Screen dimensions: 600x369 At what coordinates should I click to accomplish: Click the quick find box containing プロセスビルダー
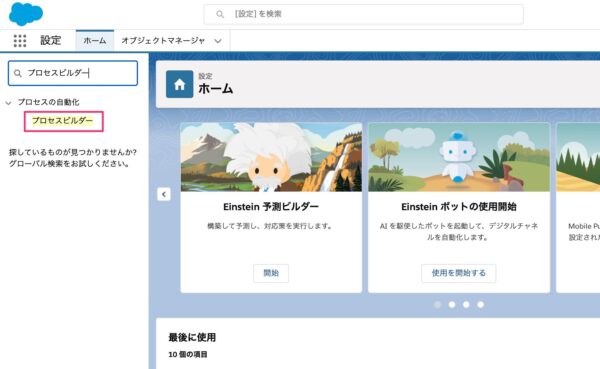coord(73,73)
